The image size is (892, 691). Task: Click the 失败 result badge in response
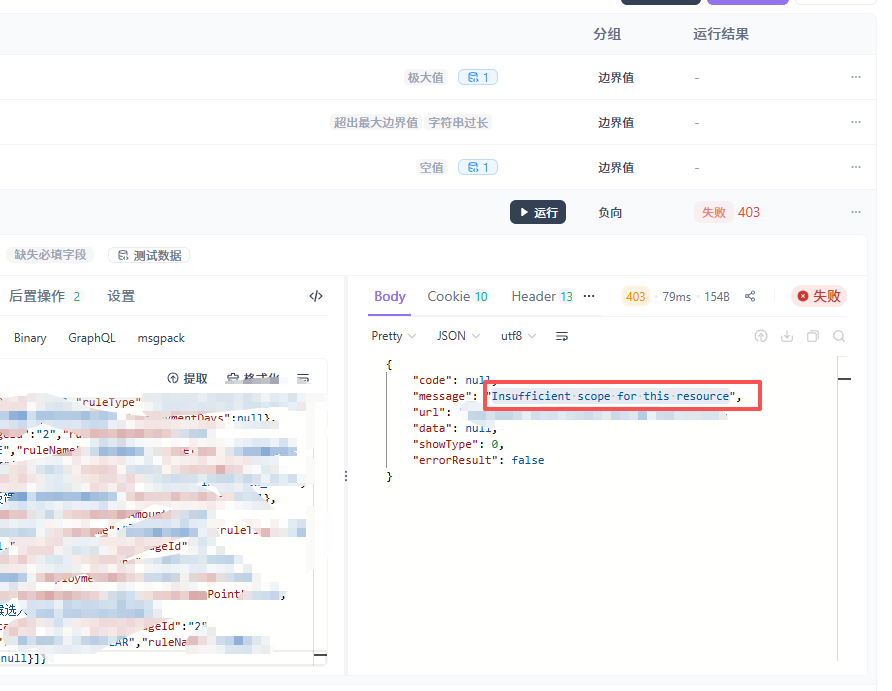[819, 296]
